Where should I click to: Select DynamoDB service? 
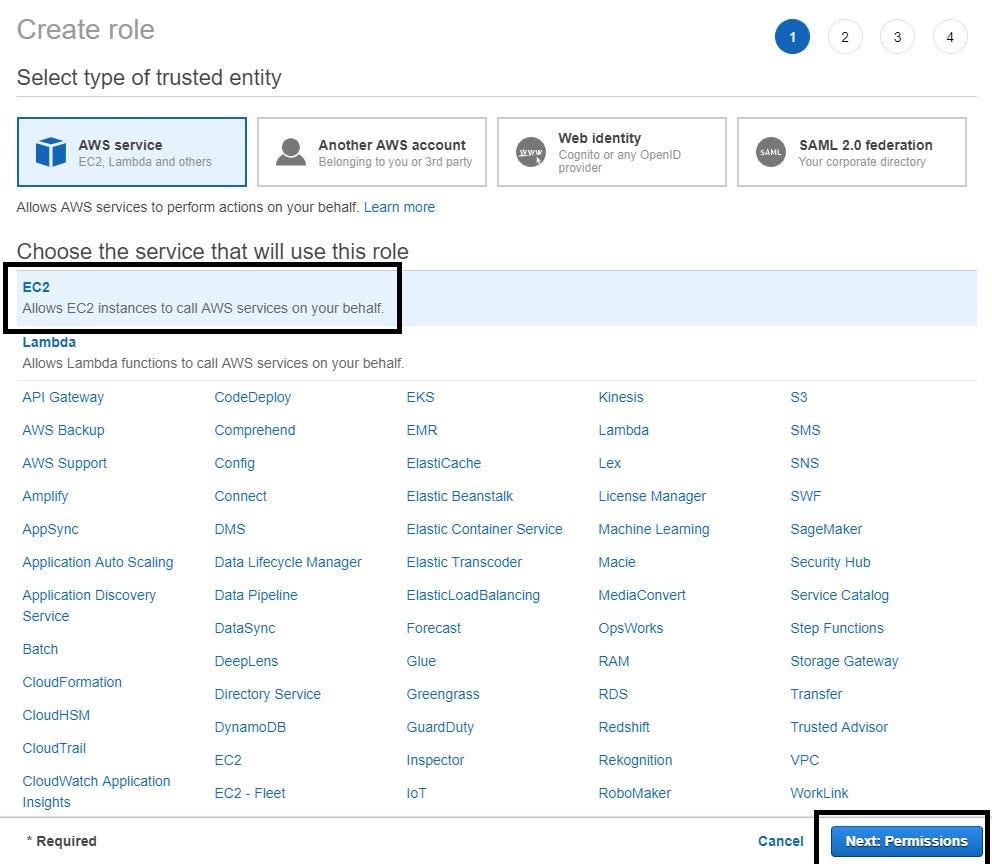tap(250, 727)
